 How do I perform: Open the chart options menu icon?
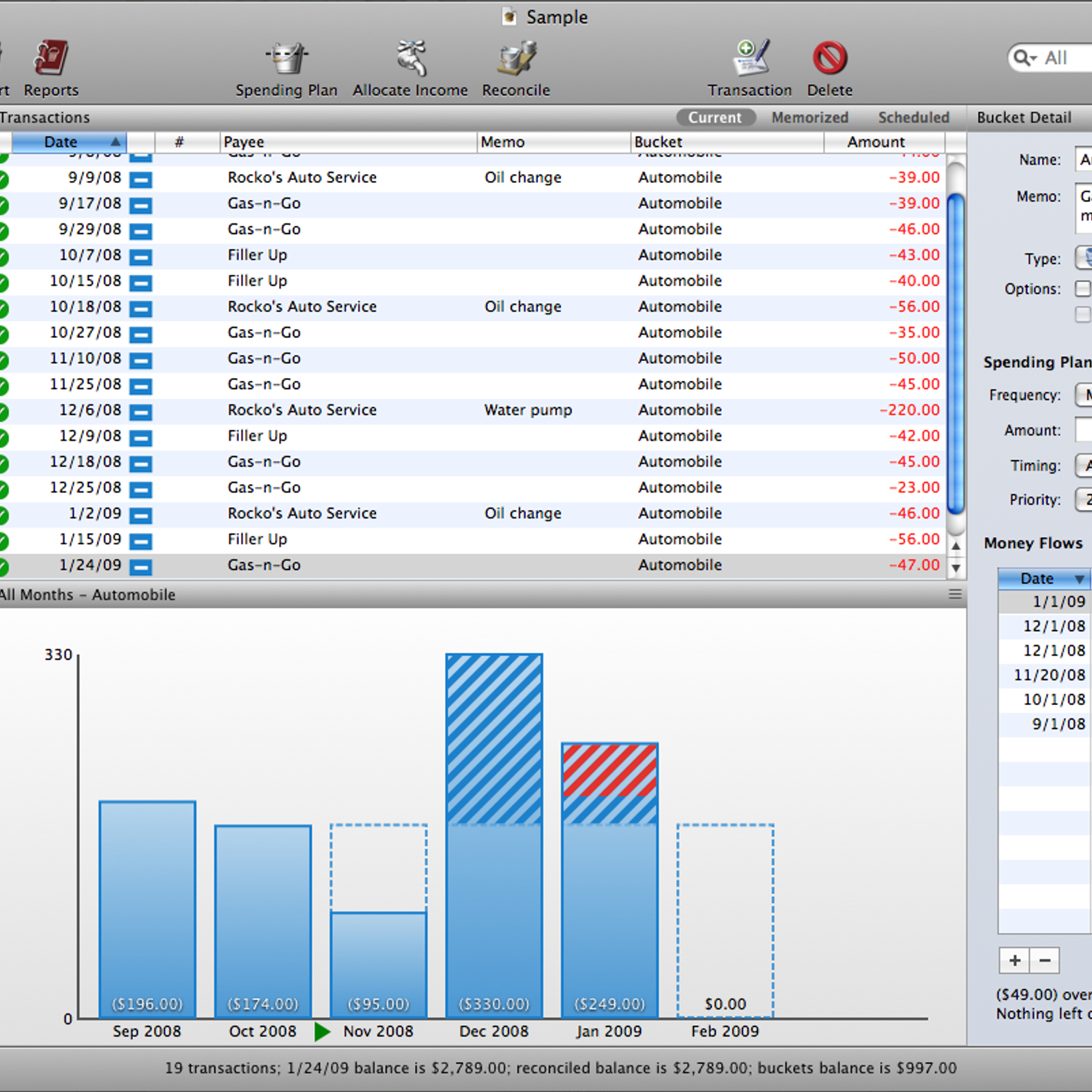[x=955, y=594]
